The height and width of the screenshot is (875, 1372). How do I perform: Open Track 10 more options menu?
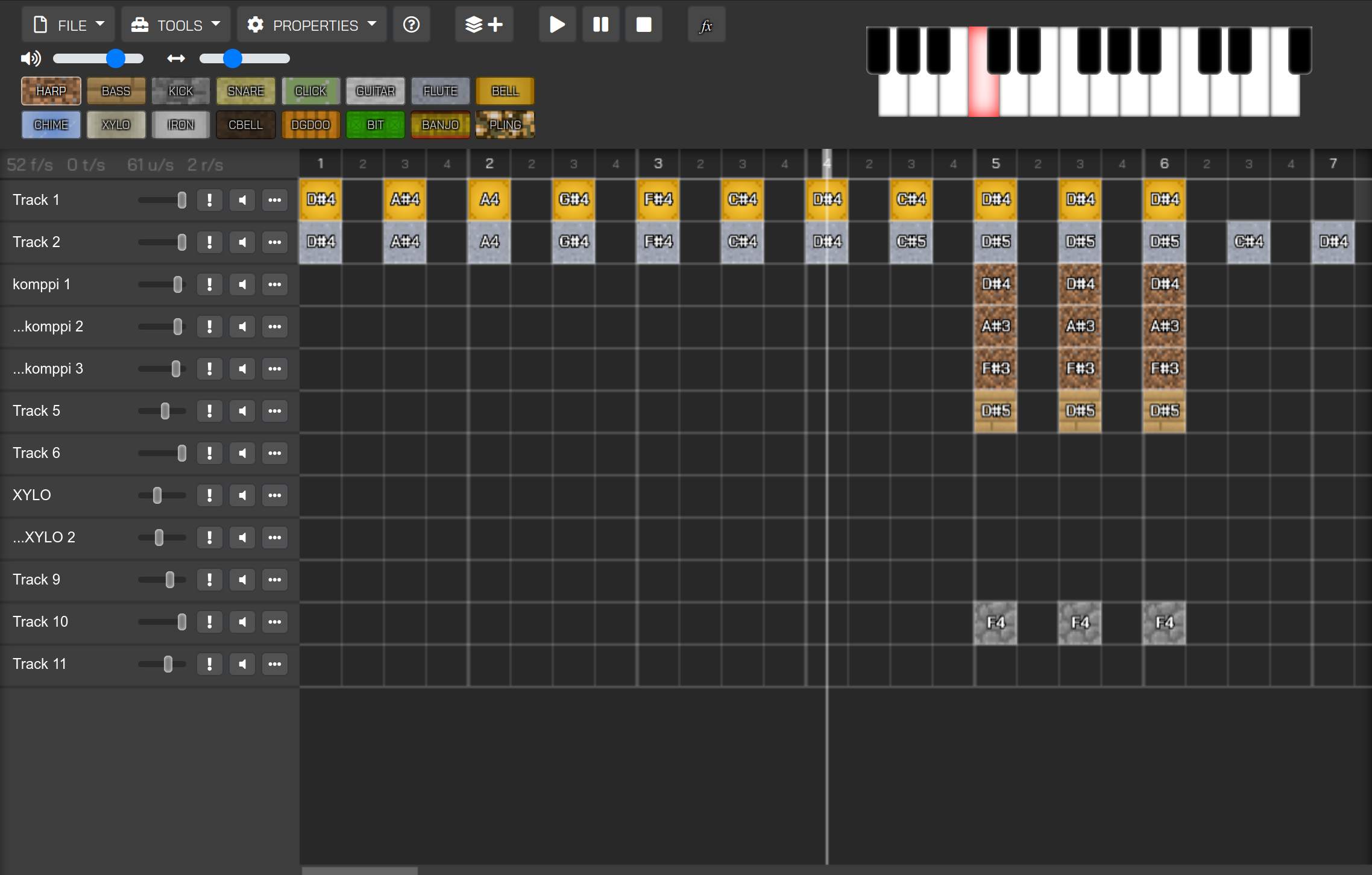point(275,622)
